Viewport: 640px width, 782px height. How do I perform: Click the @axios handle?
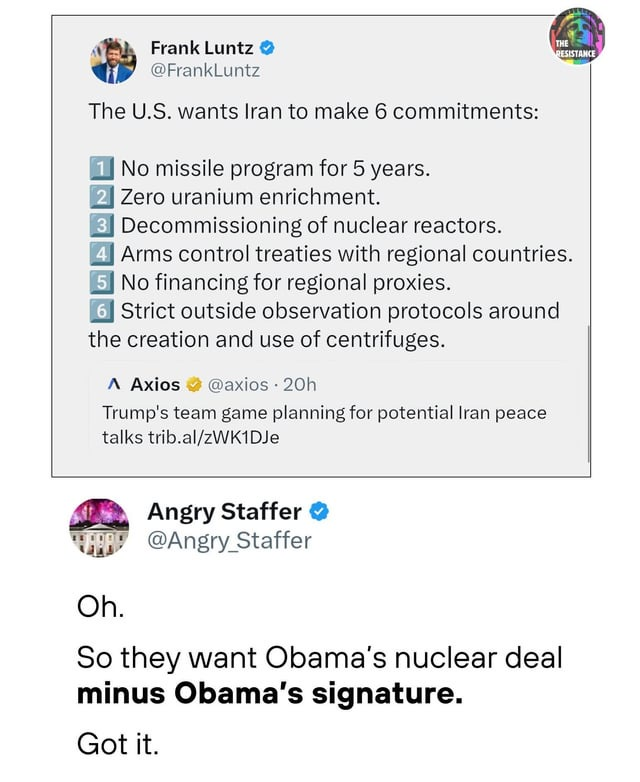pyautogui.click(x=238, y=384)
